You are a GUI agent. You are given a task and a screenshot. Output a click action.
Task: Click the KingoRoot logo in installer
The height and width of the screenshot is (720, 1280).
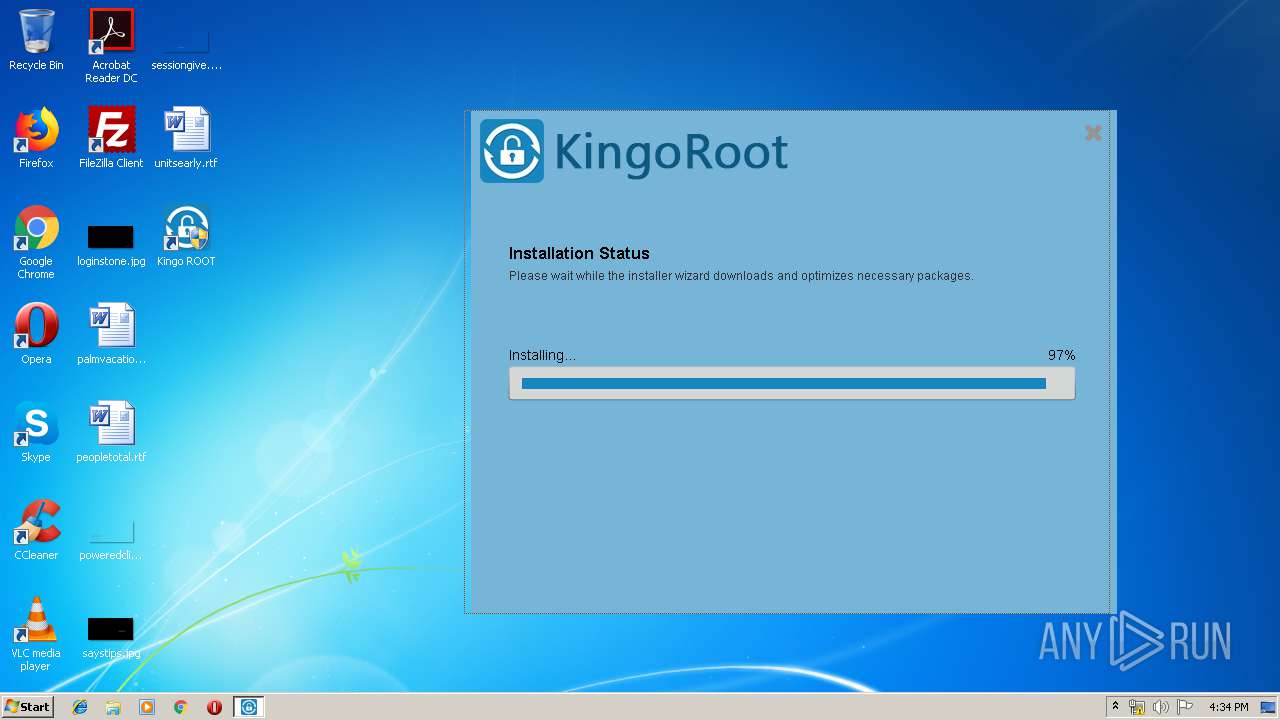click(634, 151)
